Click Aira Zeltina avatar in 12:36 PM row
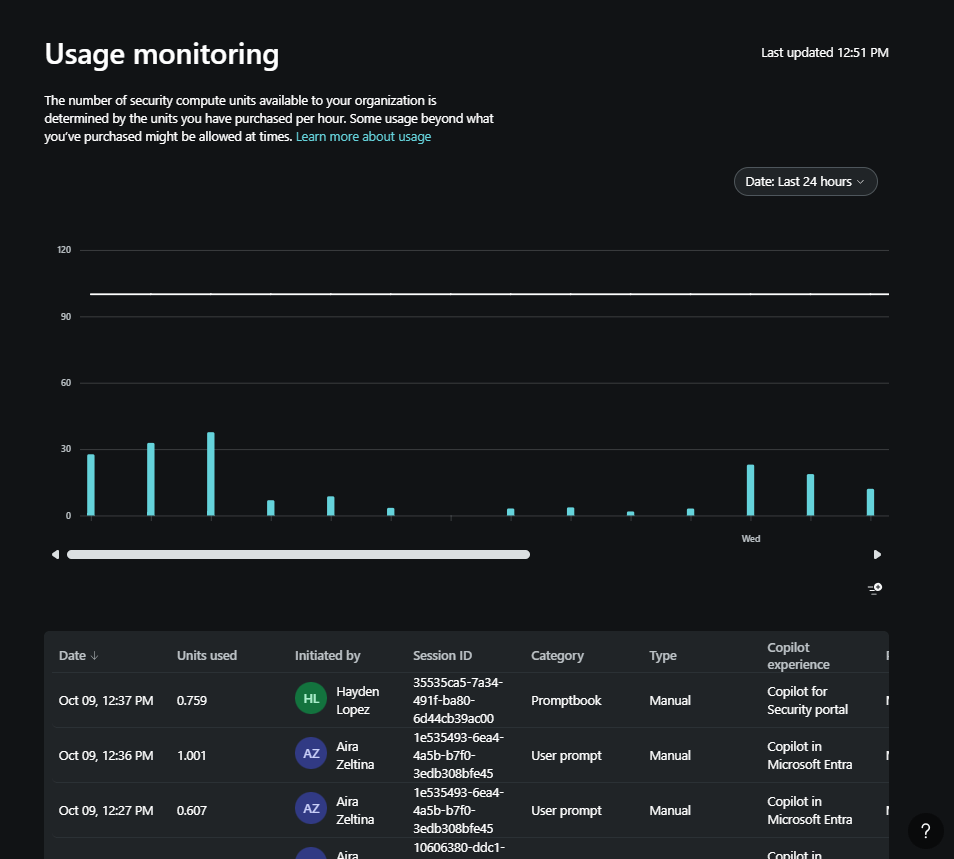Image resolution: width=954 pixels, height=859 pixels. click(x=311, y=755)
